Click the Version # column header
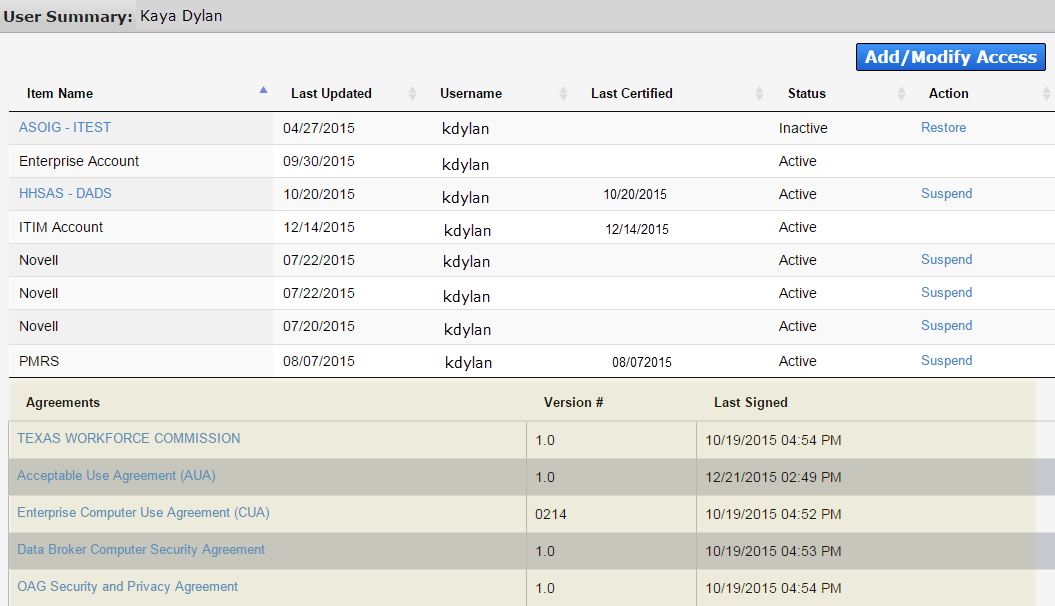 pos(573,402)
